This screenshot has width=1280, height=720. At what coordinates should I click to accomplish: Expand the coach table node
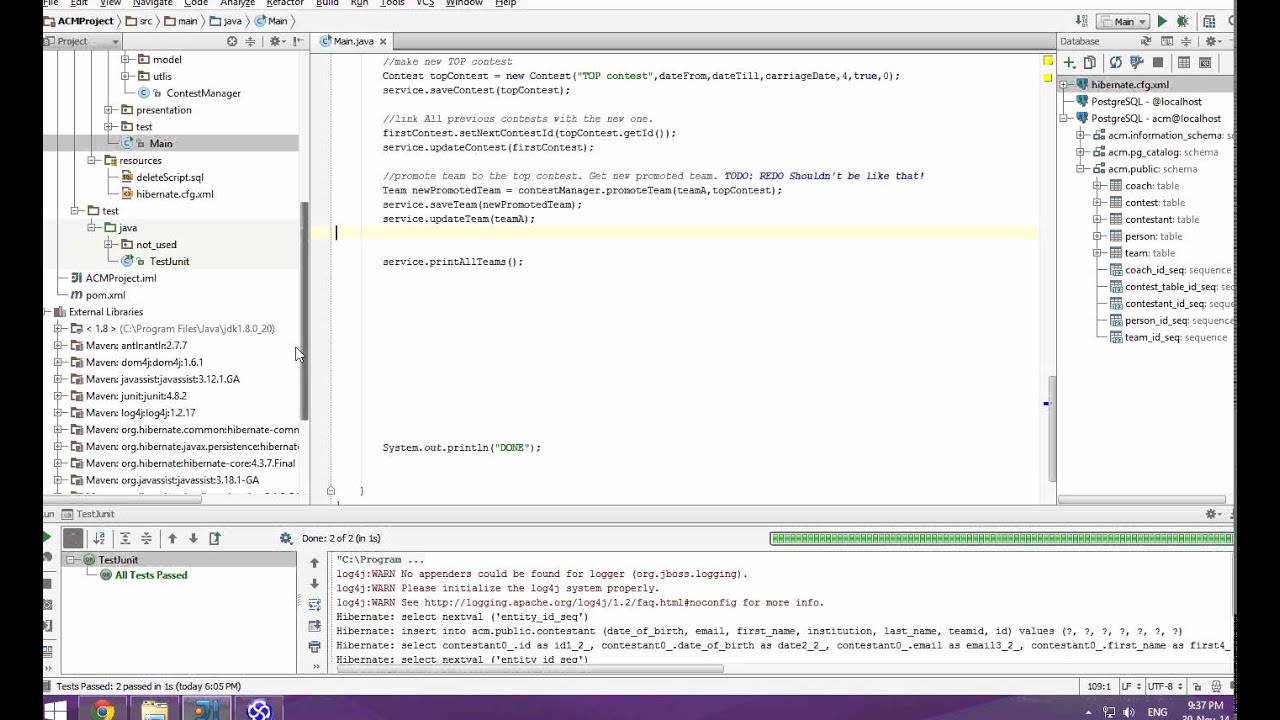coord(1097,186)
